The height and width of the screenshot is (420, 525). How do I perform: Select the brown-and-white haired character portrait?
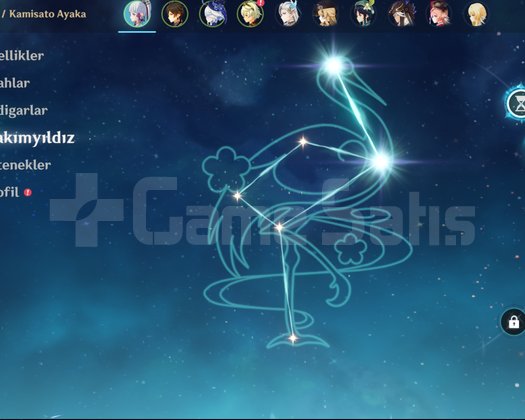[402, 14]
